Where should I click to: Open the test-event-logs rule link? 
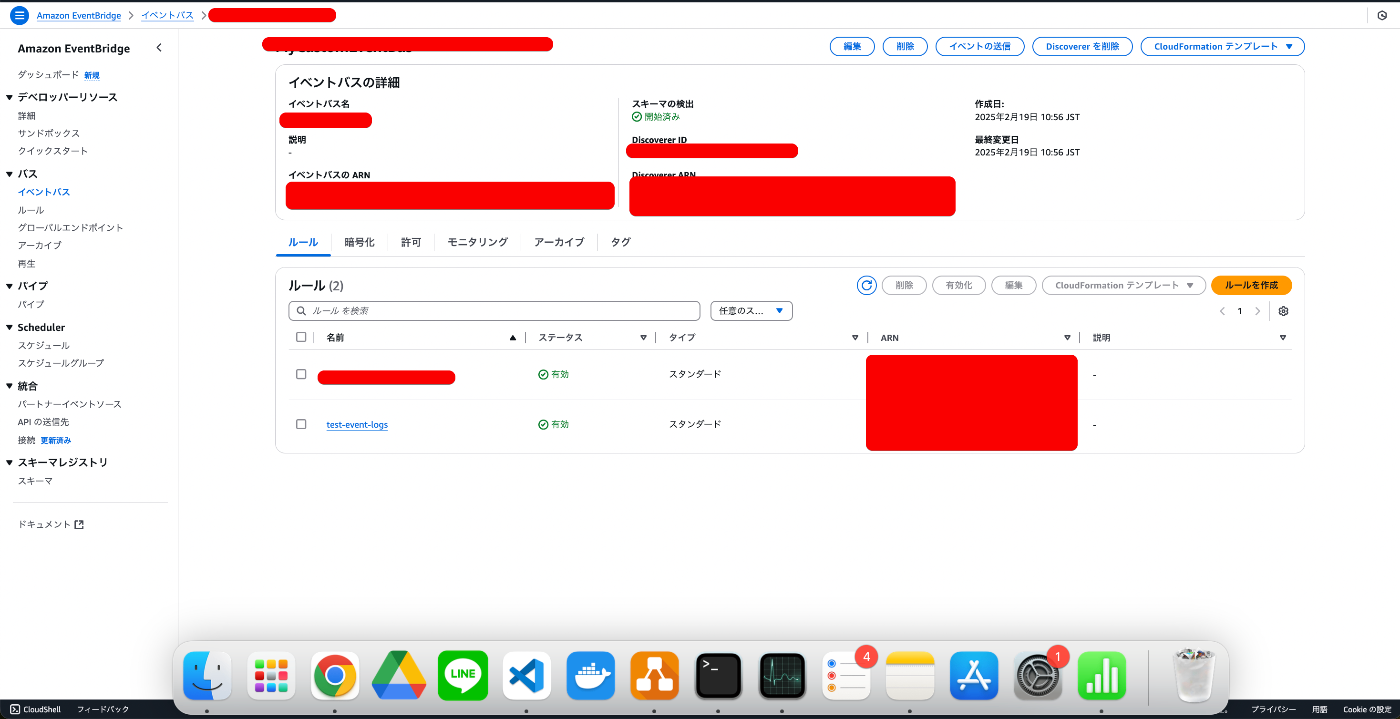pyautogui.click(x=357, y=425)
